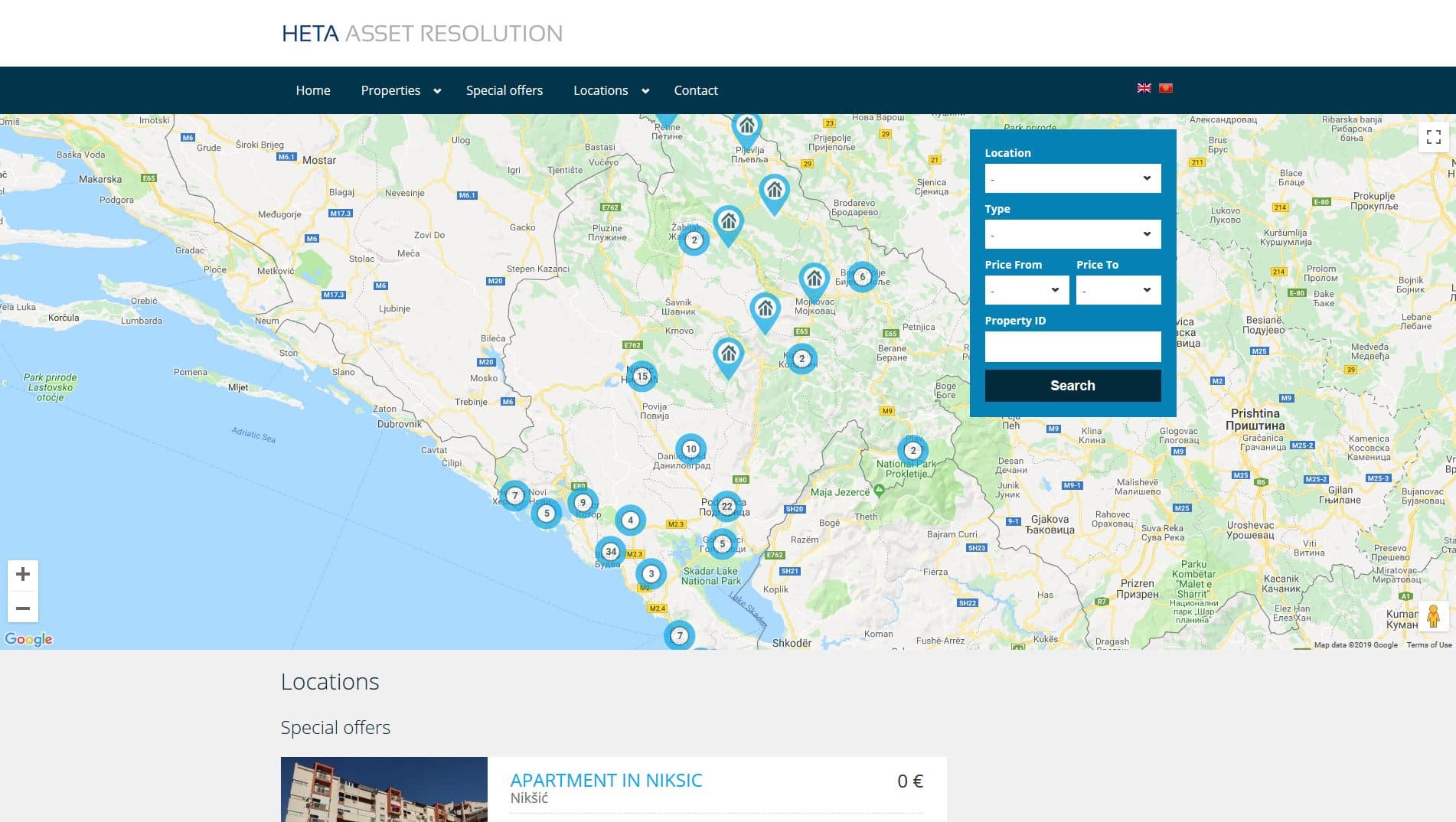
Task: Open cluster marker with 6 properties
Action: point(862,276)
